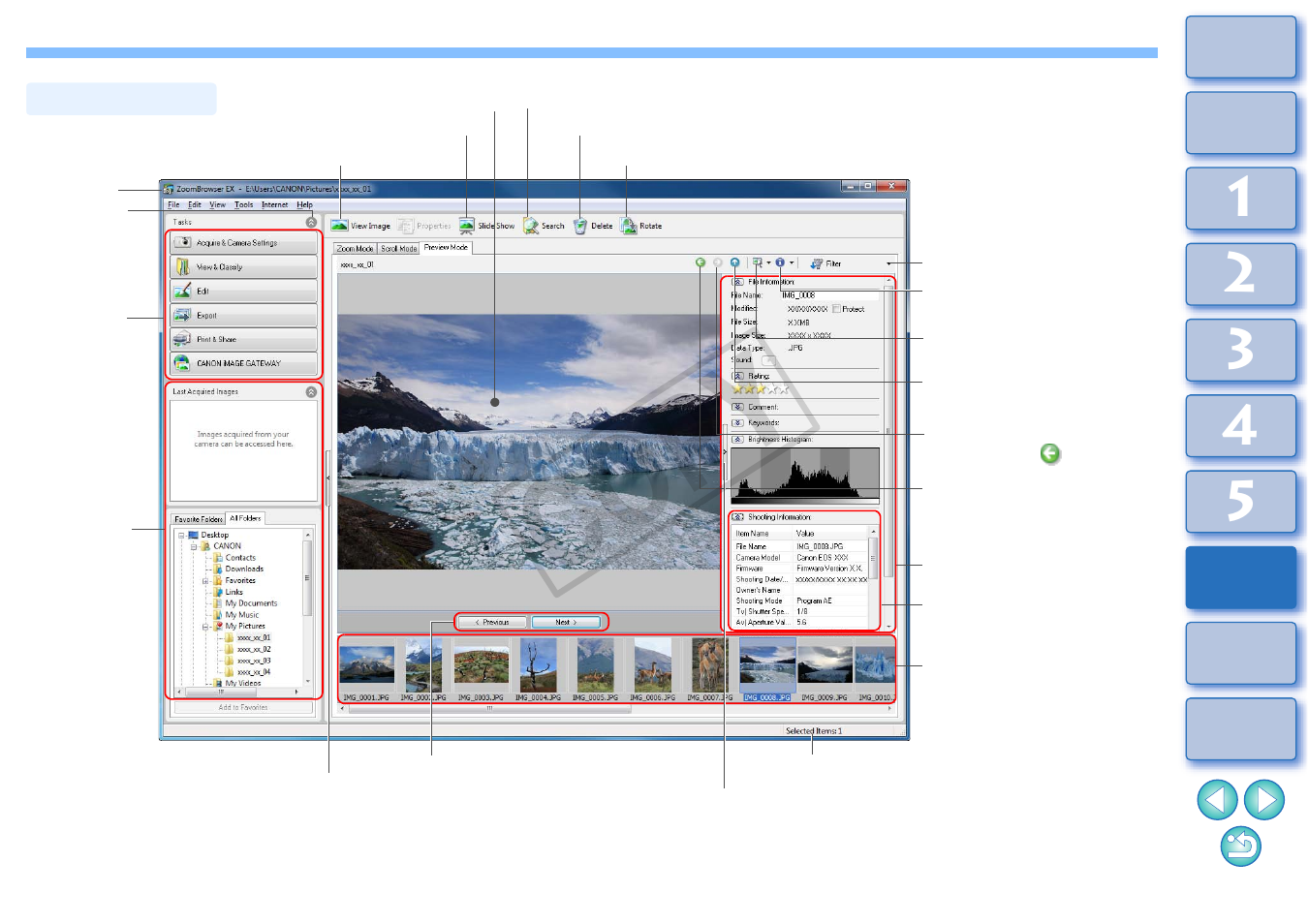Screen dimensions: 1308x924
Task: Collapse the Shooting Information section
Action: (x=737, y=517)
